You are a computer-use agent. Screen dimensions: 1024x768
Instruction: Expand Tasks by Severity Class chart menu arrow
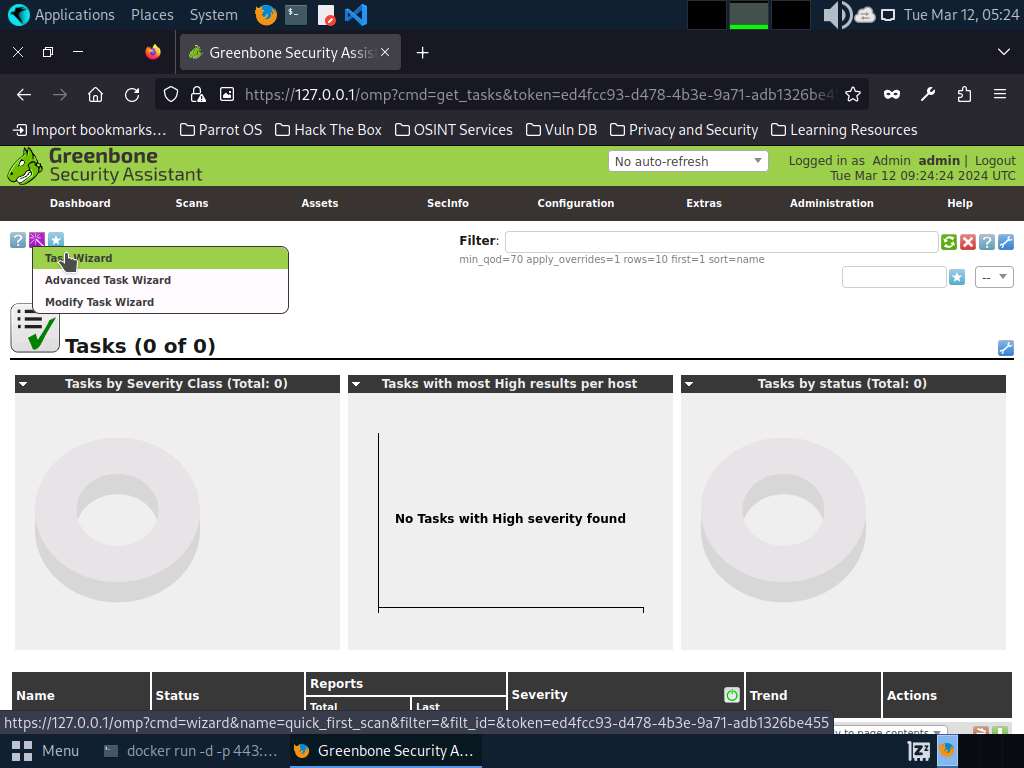point(23,384)
